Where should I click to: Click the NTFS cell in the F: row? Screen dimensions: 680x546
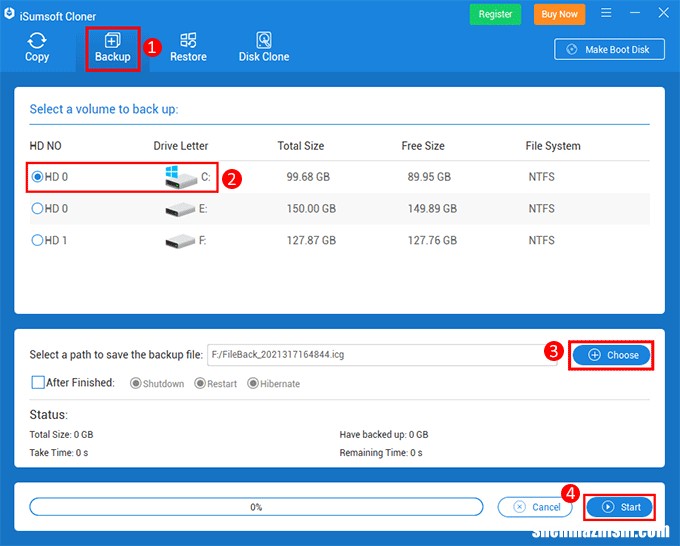[x=541, y=241]
